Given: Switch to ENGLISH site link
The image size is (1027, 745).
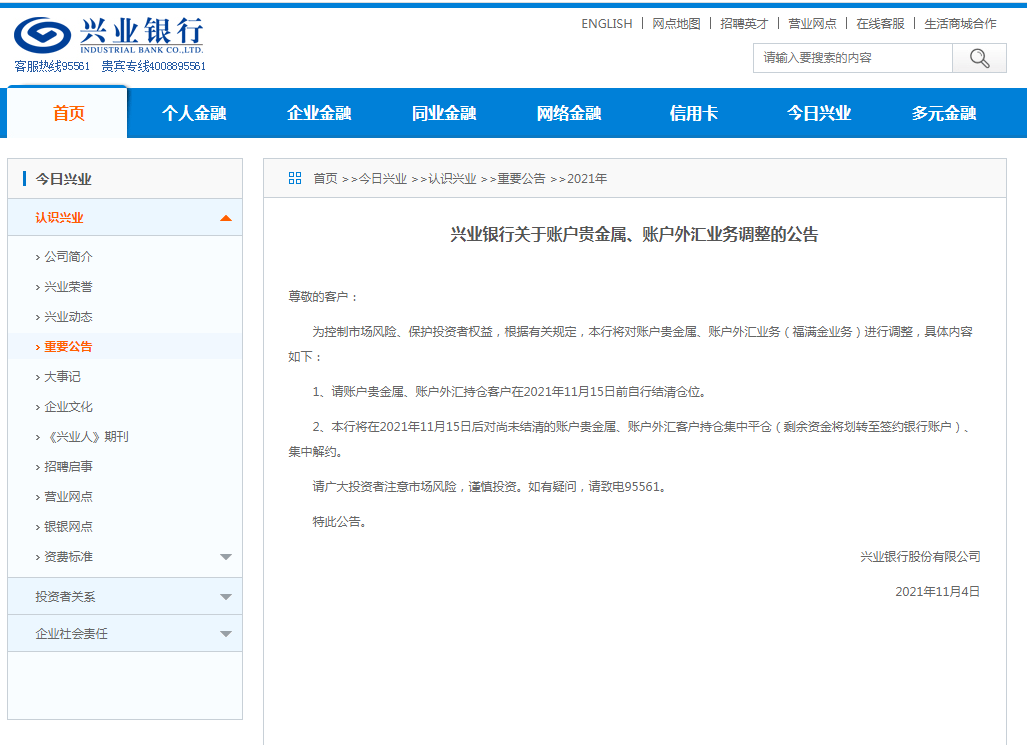Looking at the screenshot, I should pos(607,24).
